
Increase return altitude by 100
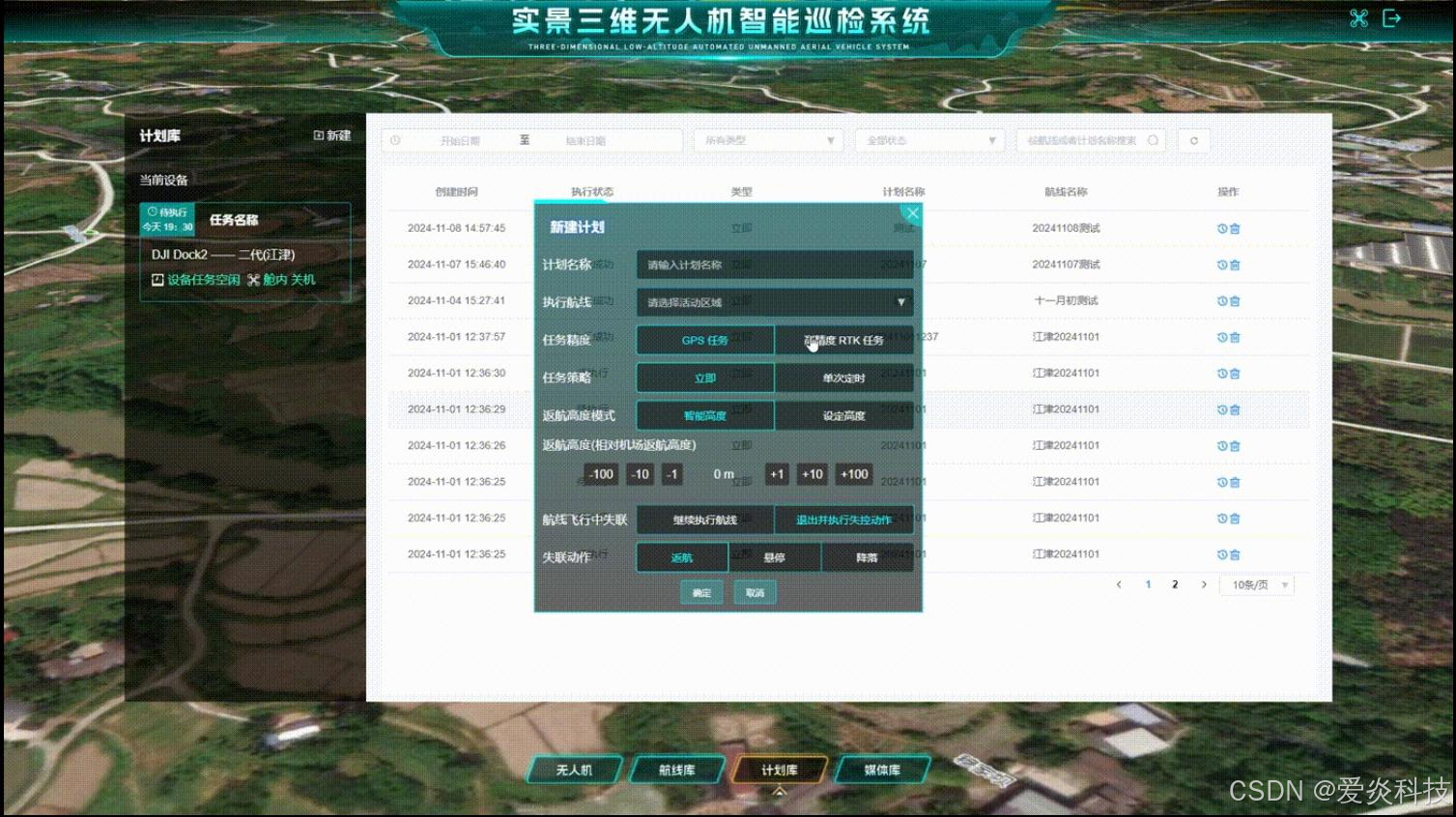point(854,474)
